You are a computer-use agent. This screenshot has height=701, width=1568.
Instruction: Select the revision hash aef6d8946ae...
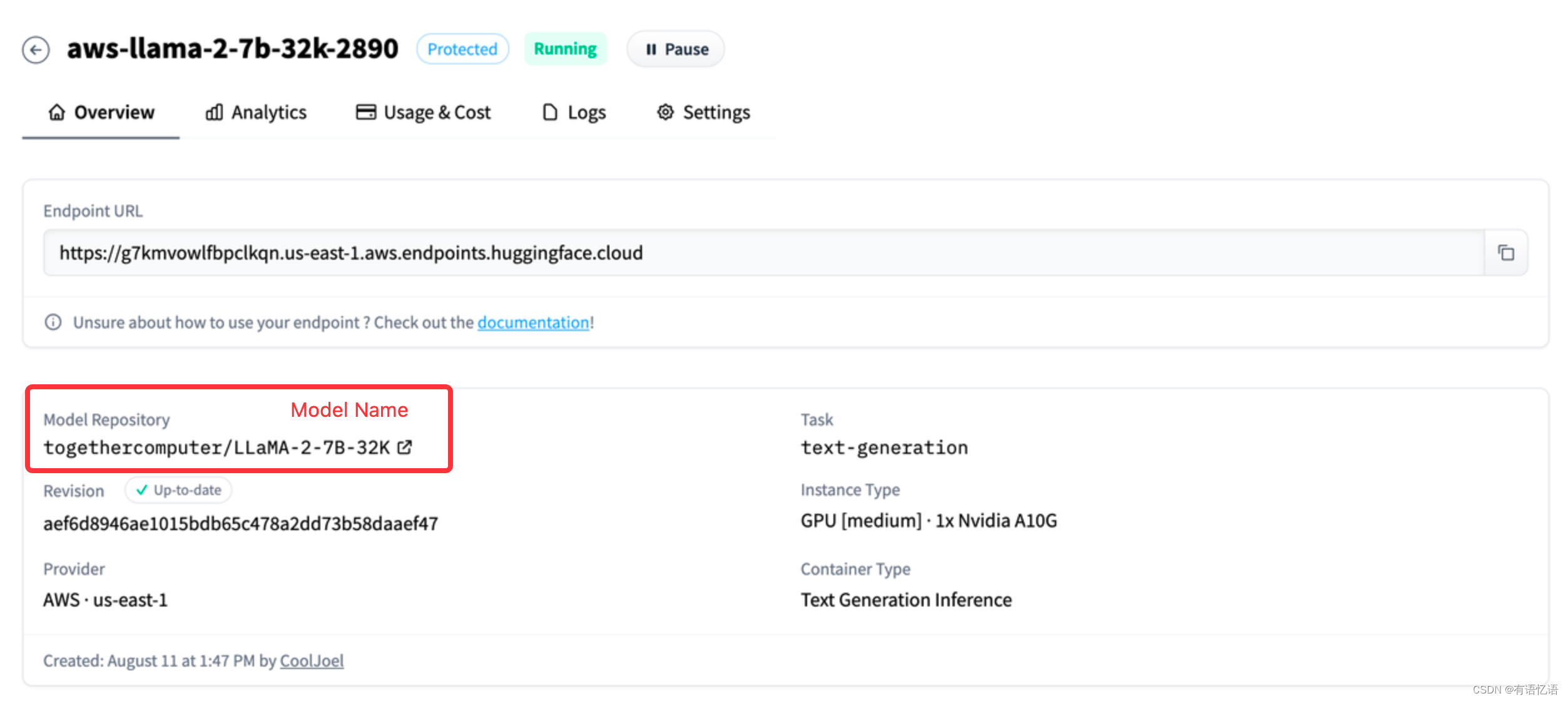pyautogui.click(x=241, y=523)
